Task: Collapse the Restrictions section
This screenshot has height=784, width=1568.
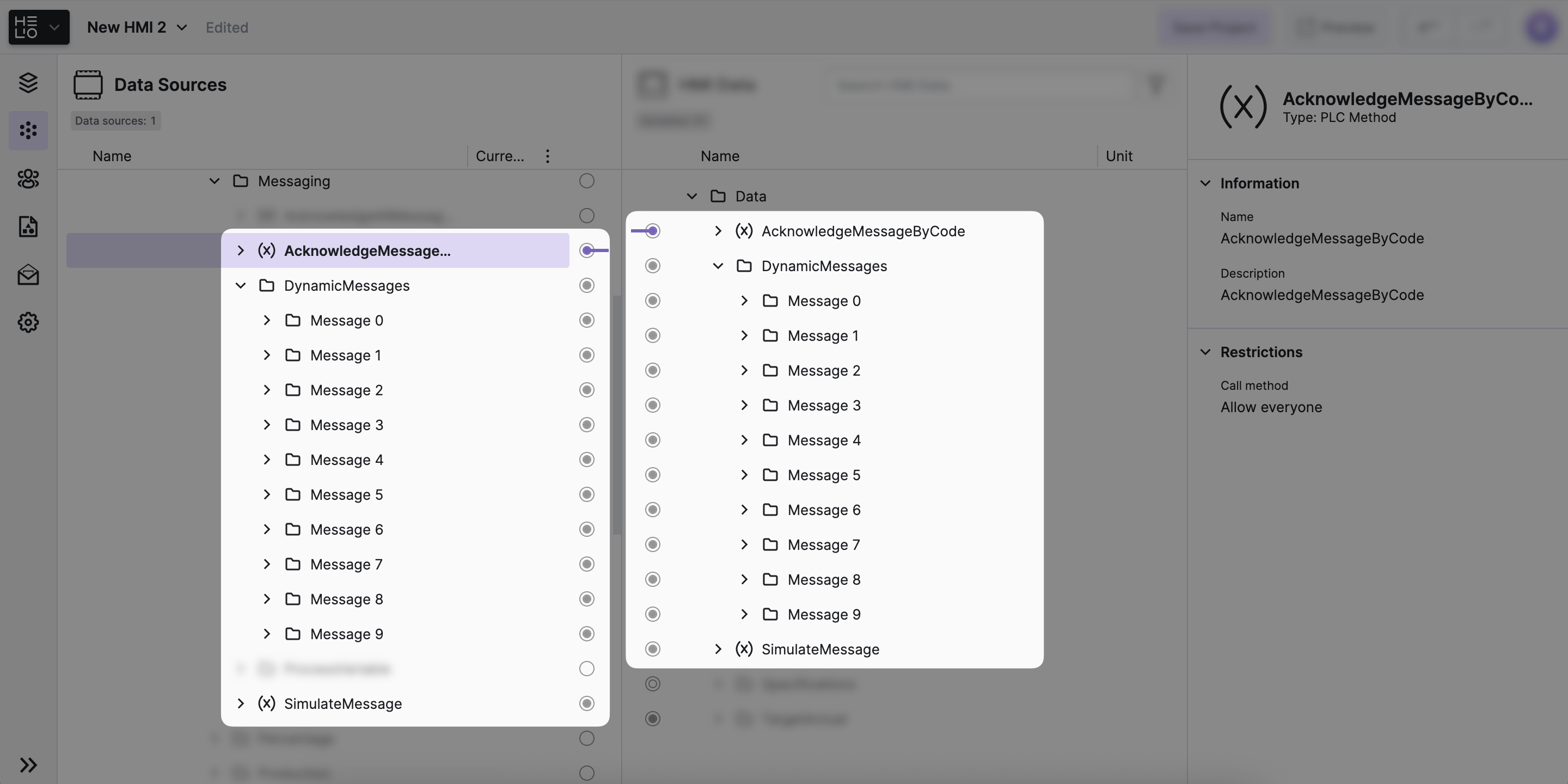Action: 1205,352
